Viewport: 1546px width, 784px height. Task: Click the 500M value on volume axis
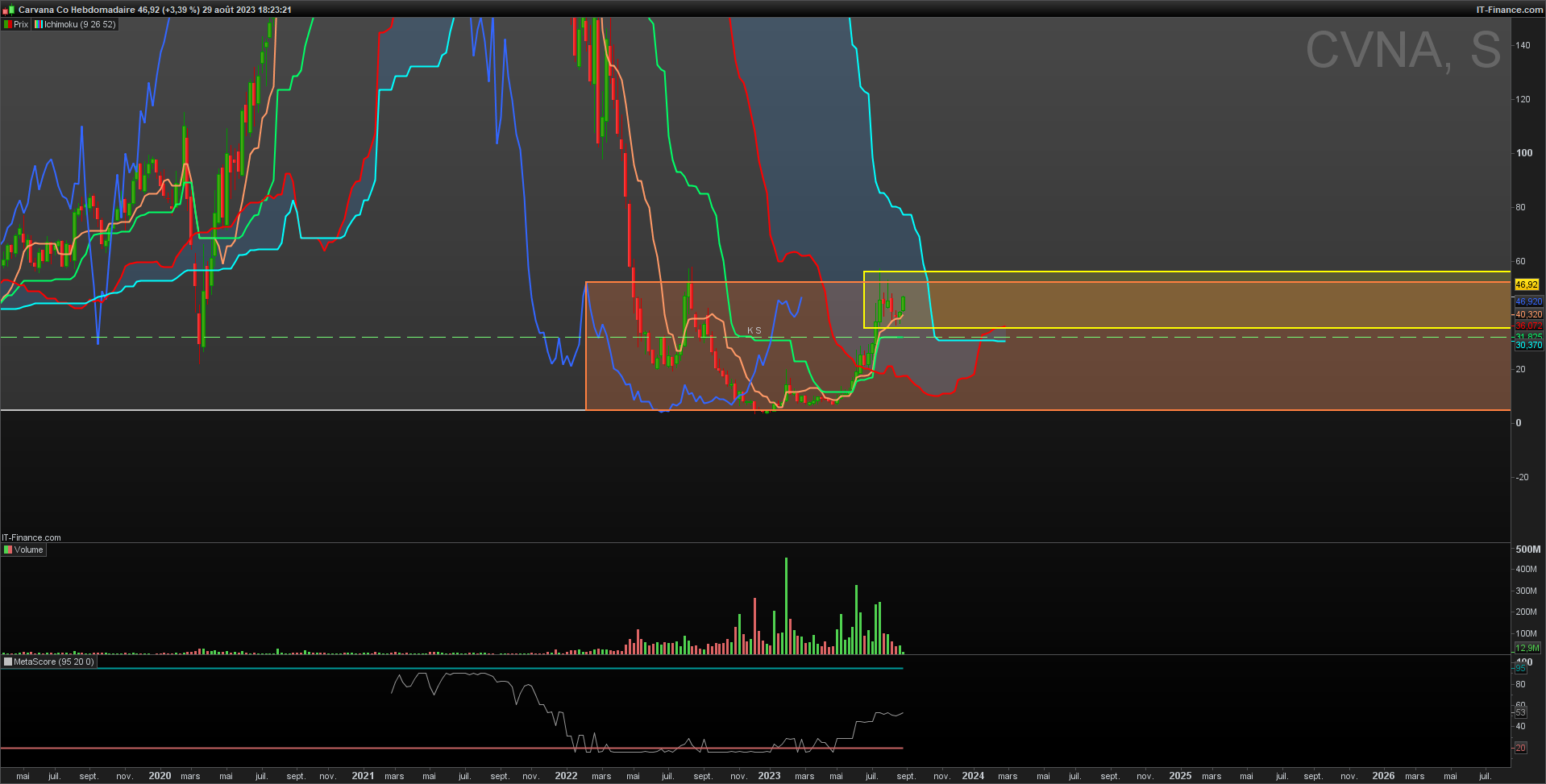[1528, 549]
